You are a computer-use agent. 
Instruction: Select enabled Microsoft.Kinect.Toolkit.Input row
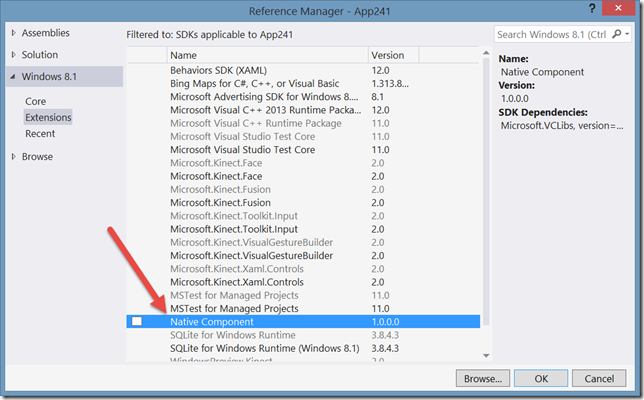click(303, 229)
